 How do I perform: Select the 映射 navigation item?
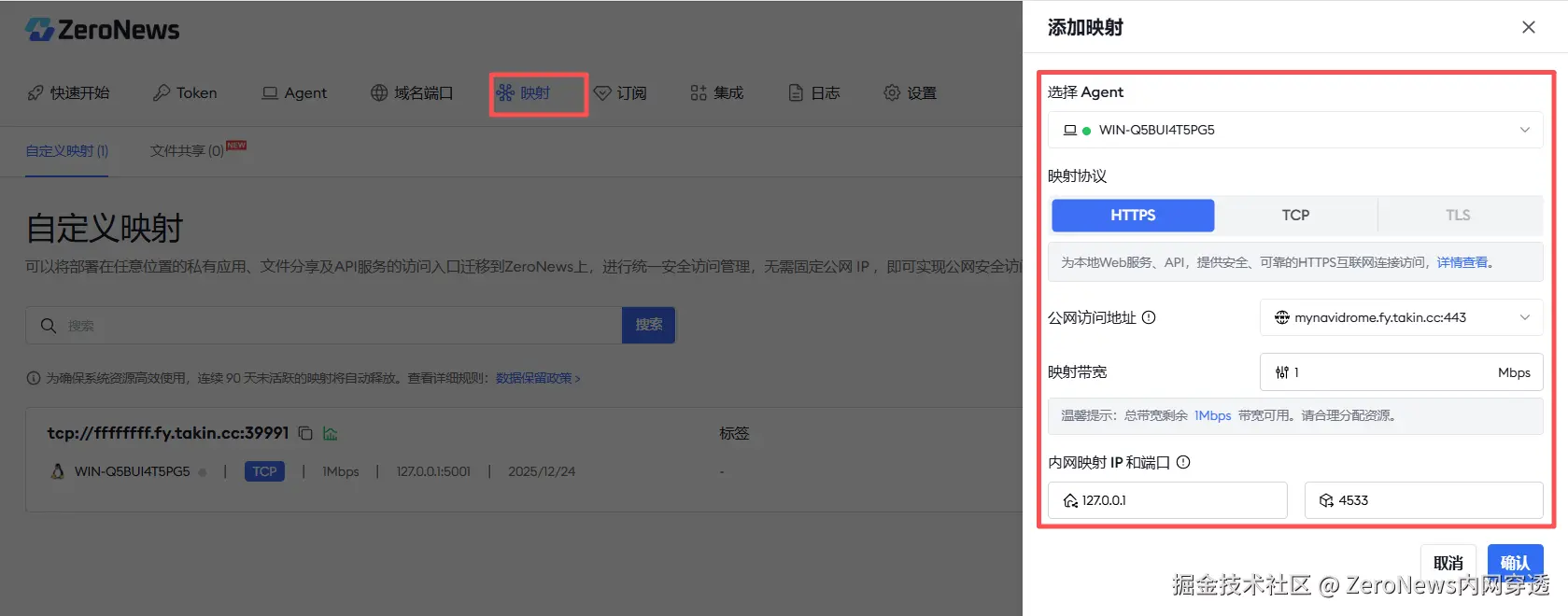click(x=524, y=92)
